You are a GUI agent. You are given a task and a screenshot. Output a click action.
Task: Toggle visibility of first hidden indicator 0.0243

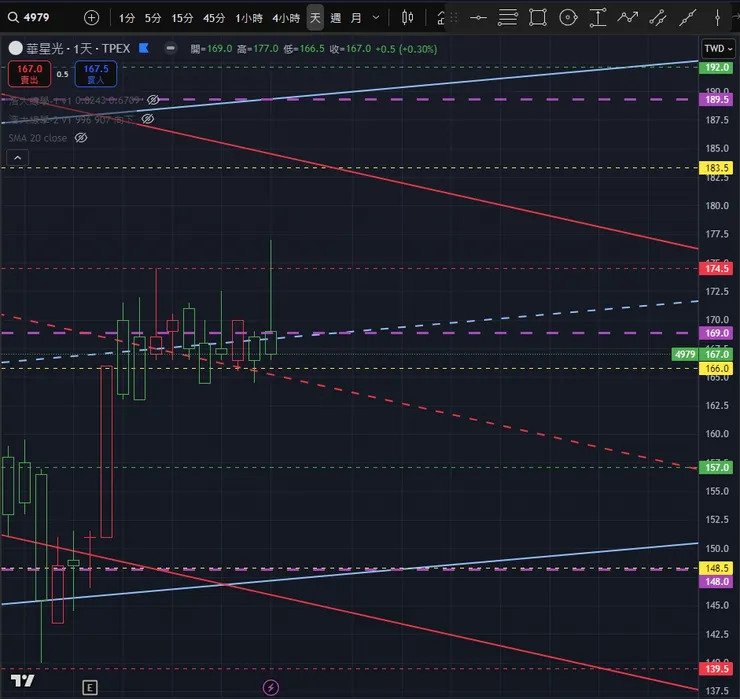point(153,100)
